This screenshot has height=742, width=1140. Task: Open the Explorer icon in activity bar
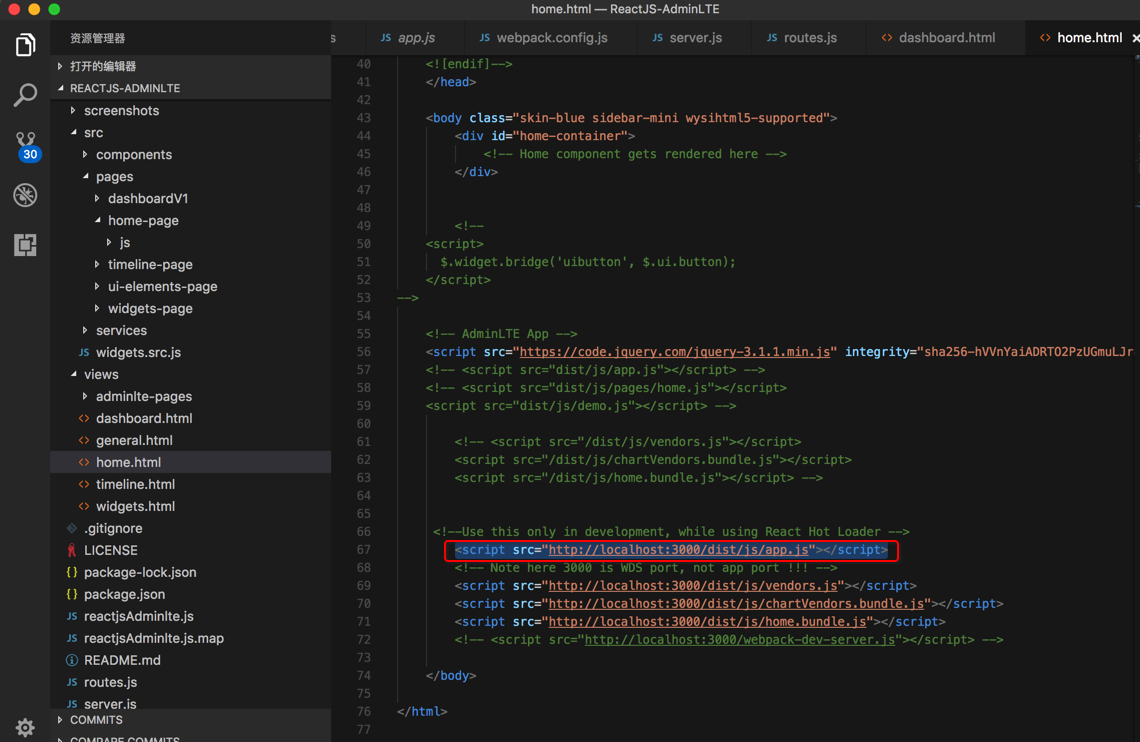(25, 45)
